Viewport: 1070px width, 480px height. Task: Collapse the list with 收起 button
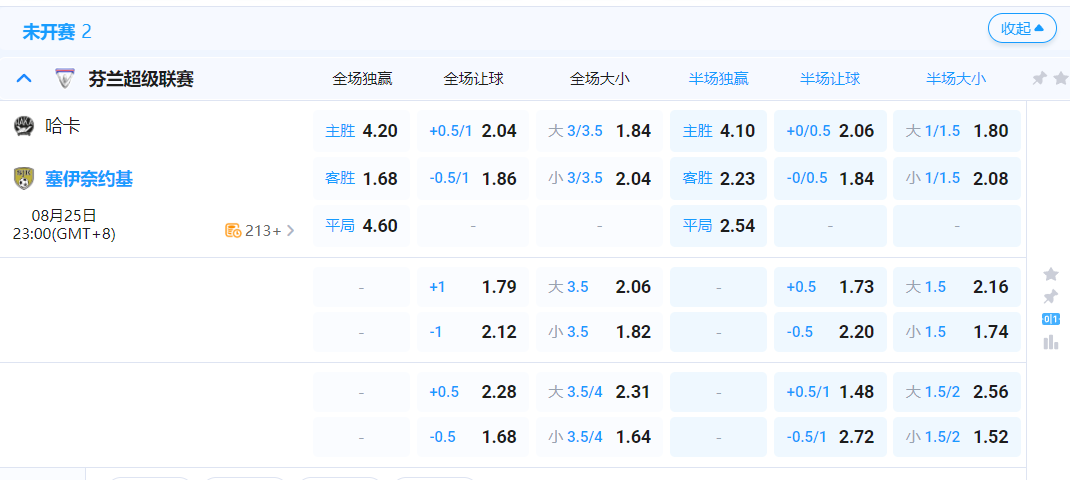[x=1022, y=28]
